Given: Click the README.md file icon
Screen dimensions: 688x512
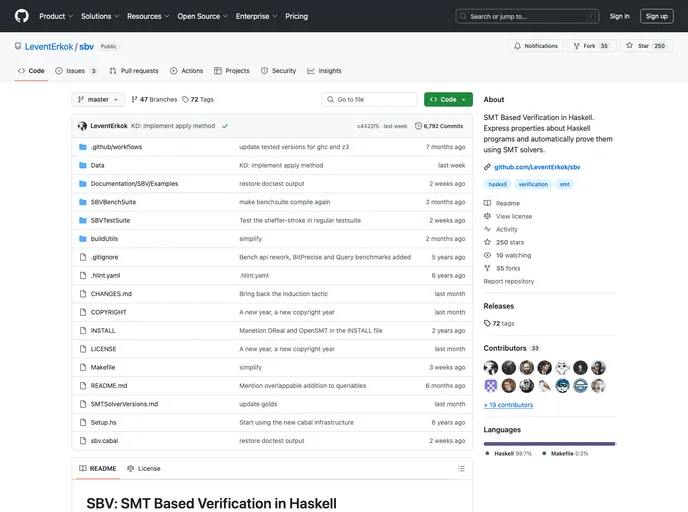Looking at the screenshot, I should 82,386.
